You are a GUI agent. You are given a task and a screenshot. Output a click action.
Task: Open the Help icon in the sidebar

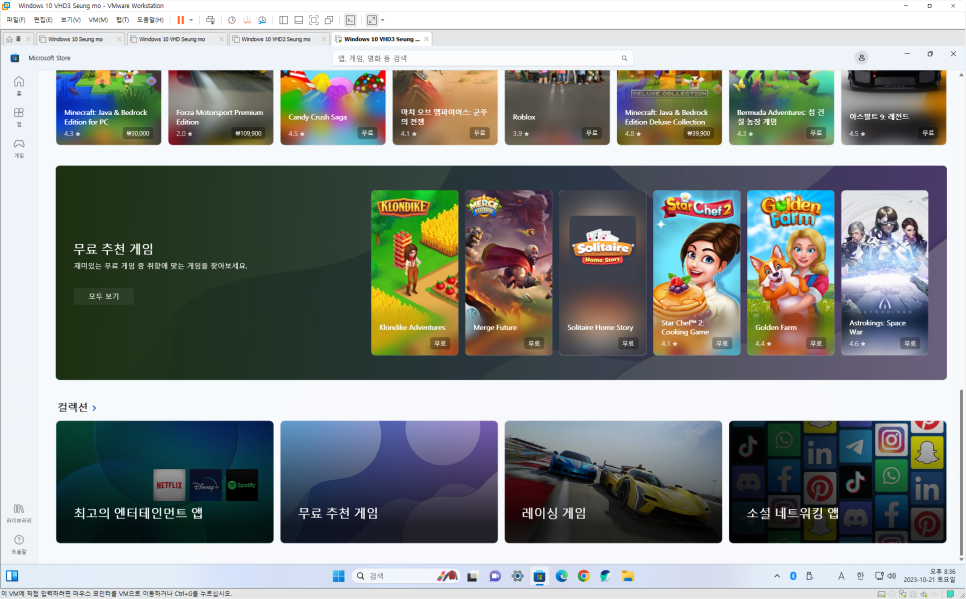(19, 544)
